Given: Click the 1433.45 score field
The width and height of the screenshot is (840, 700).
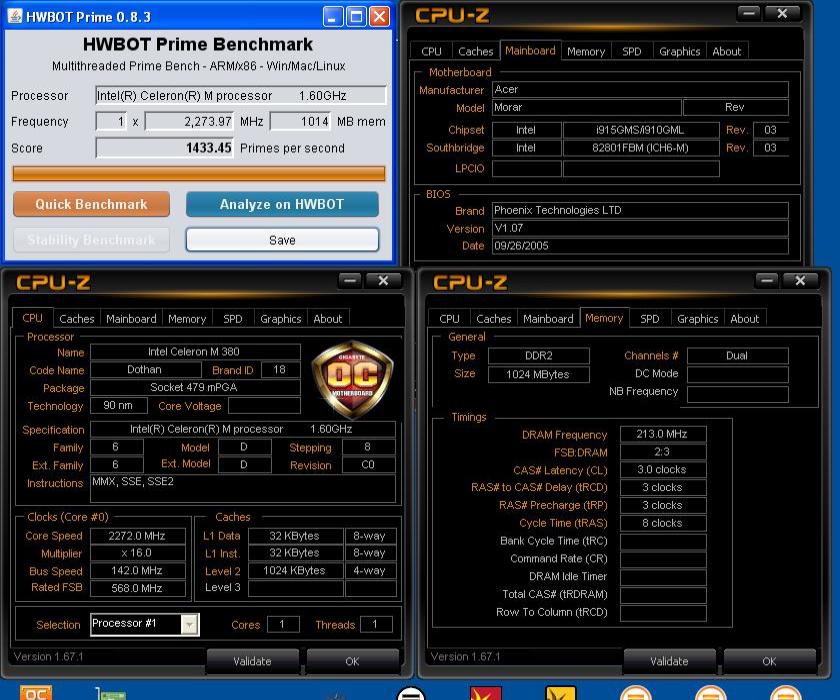Looking at the screenshot, I should 165,148.
